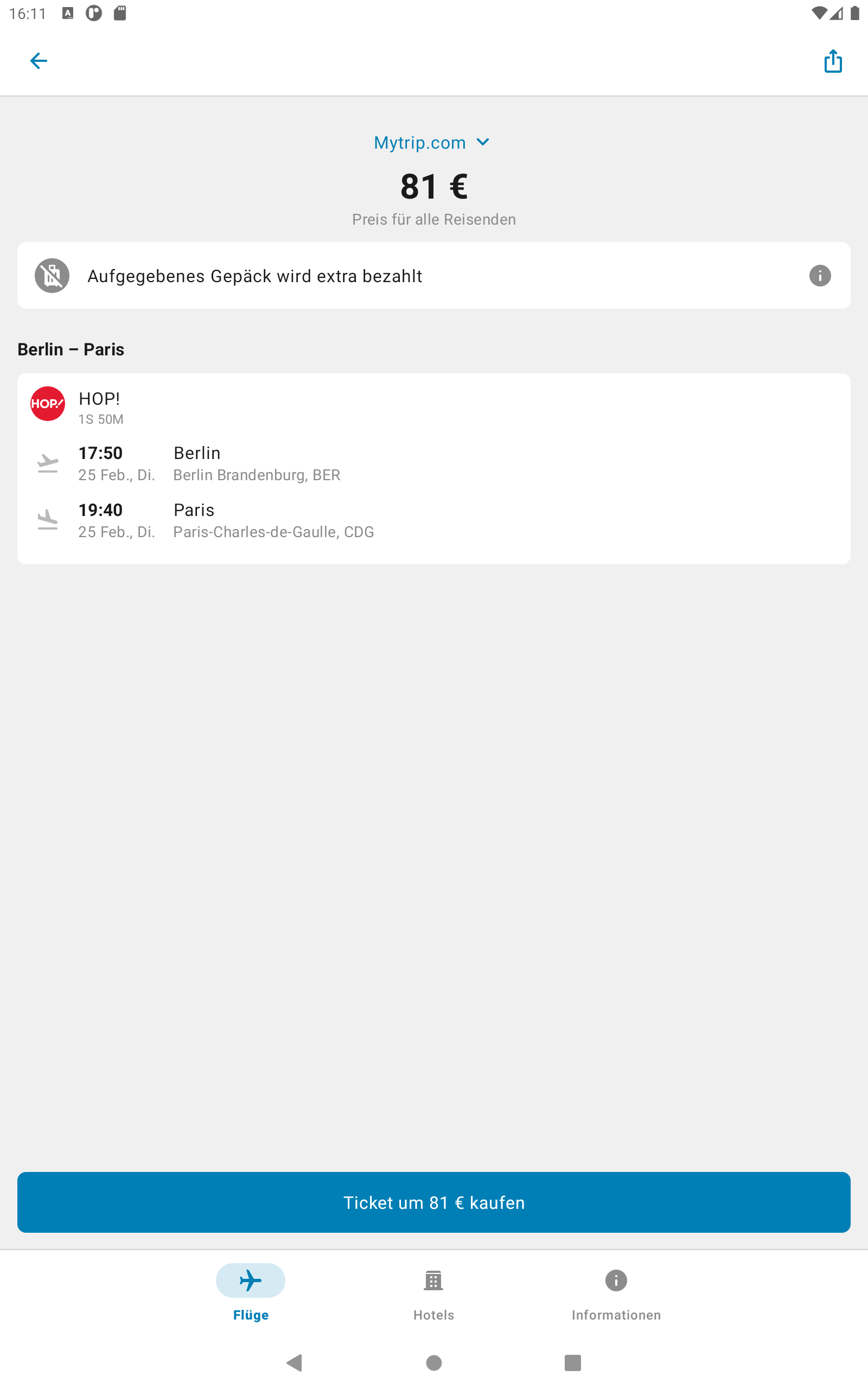
Task: Select the Berlin Brandenburg departure row
Action: click(x=434, y=464)
